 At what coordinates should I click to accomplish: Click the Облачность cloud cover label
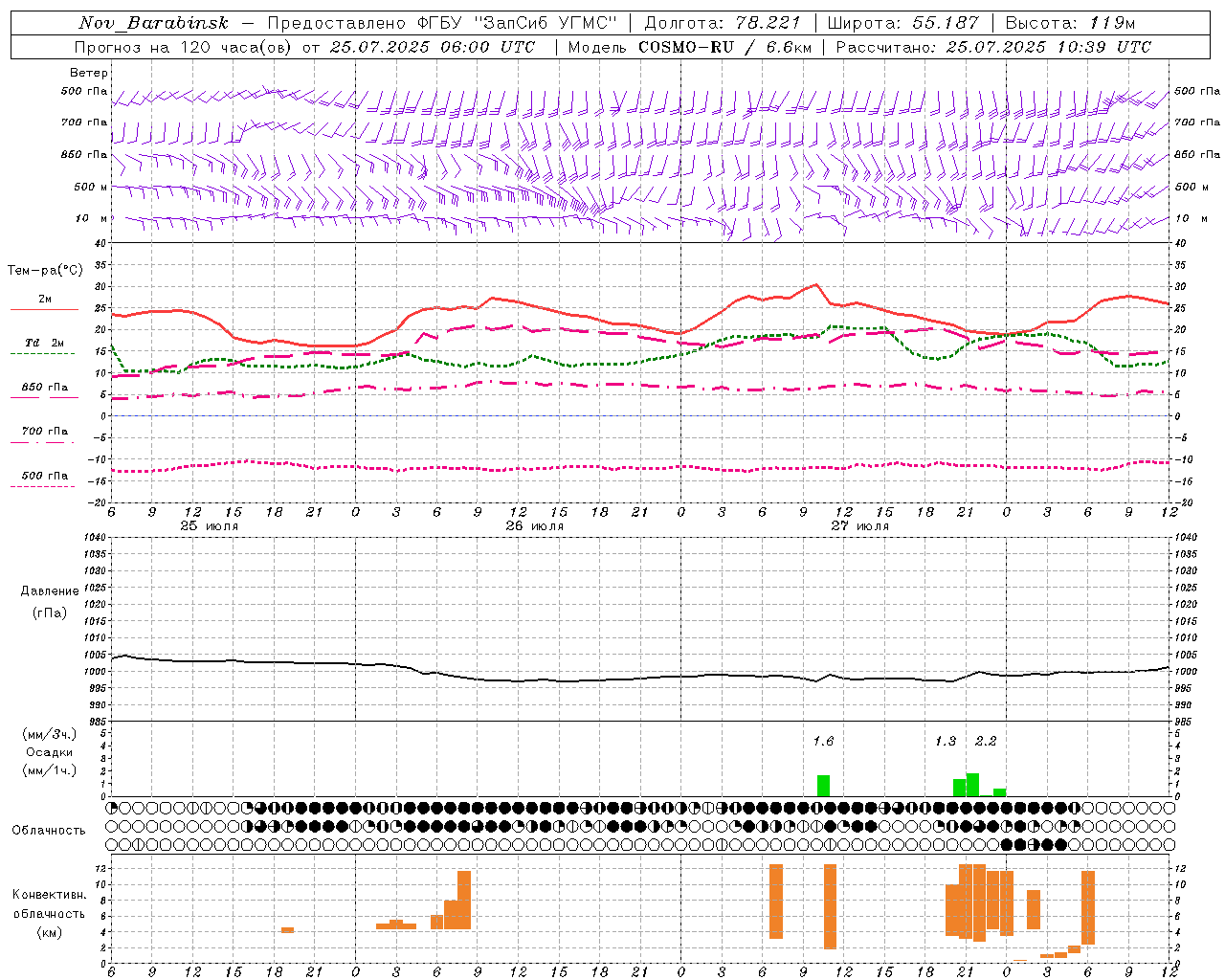click(49, 830)
